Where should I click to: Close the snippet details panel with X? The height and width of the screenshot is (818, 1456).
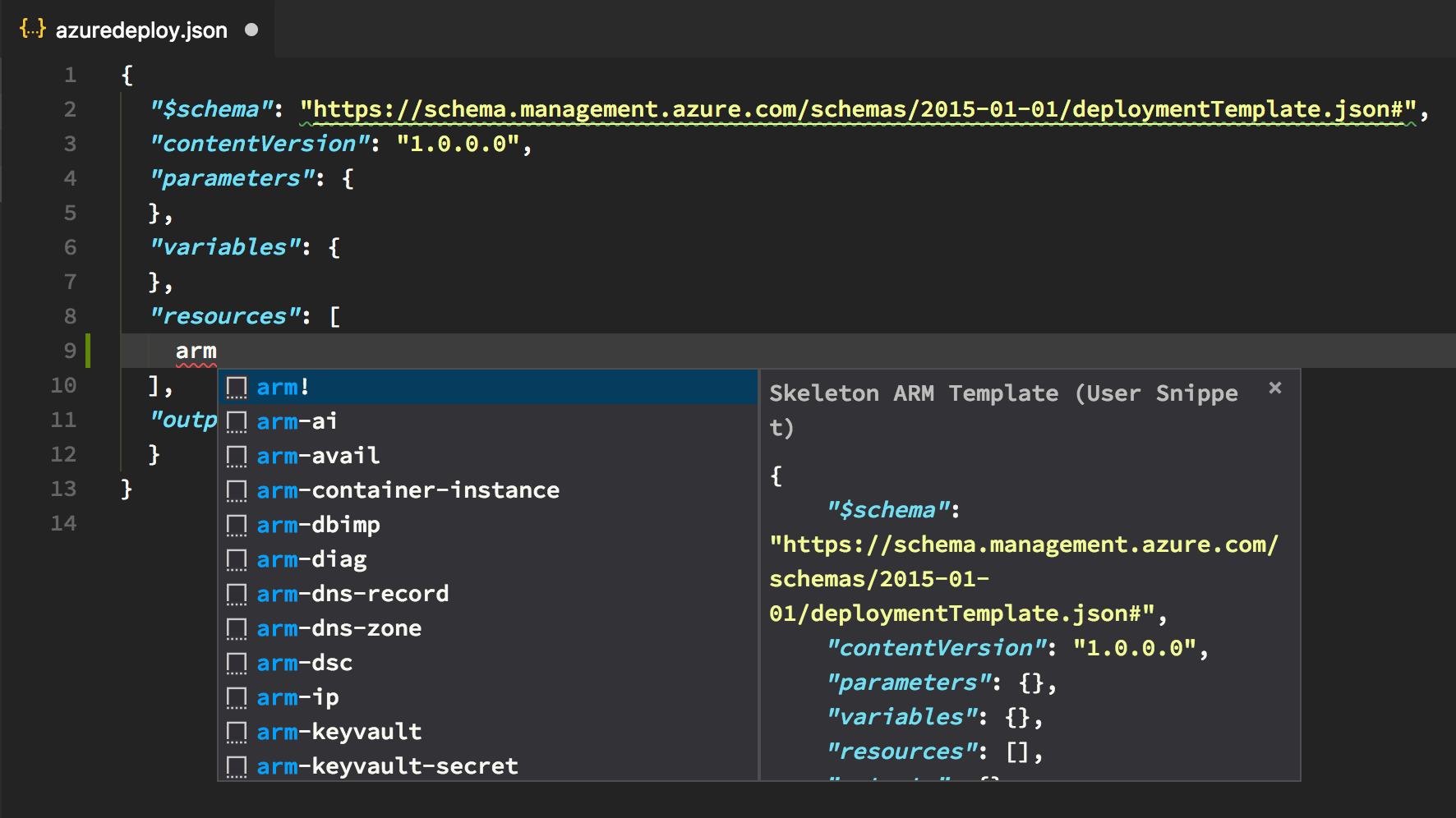click(1274, 388)
